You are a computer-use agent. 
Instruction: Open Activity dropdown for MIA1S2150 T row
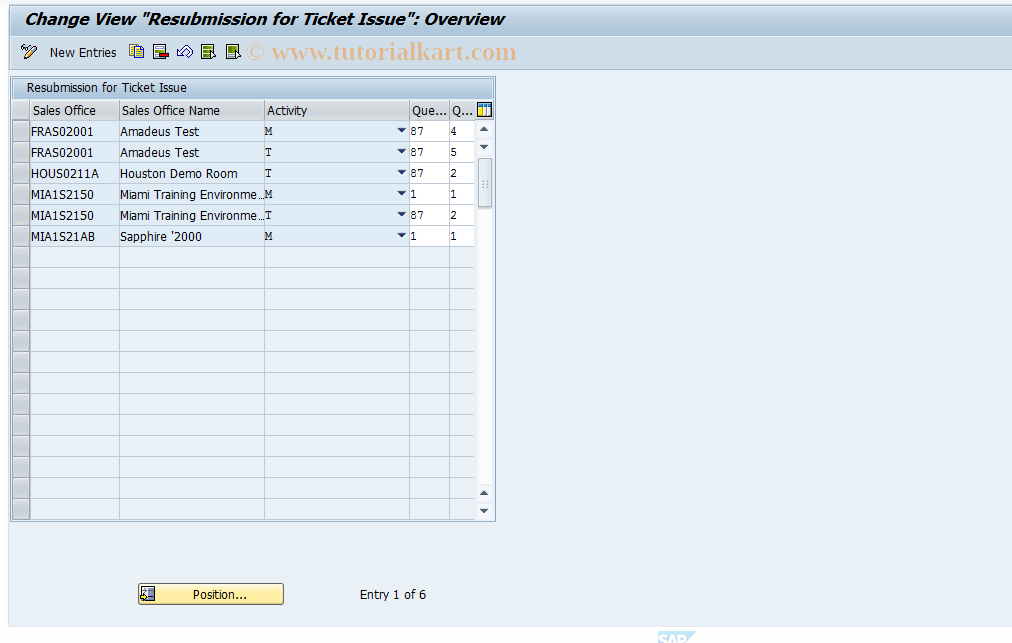tap(401, 215)
